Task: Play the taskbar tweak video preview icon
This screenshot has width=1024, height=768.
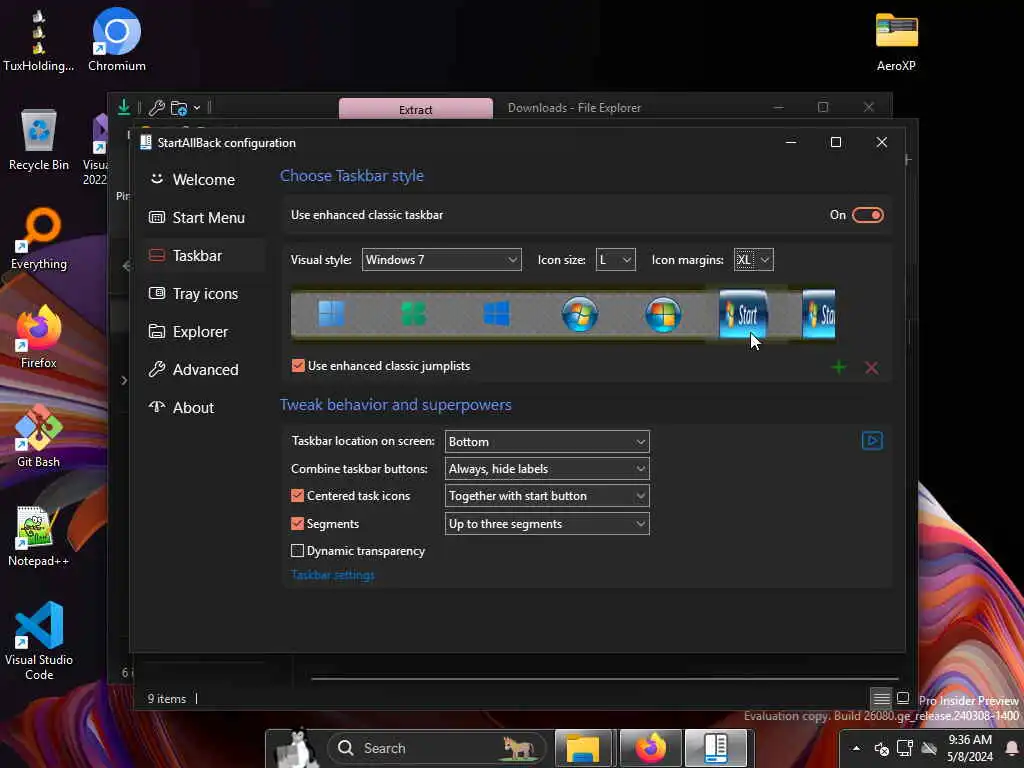Action: coord(872,441)
